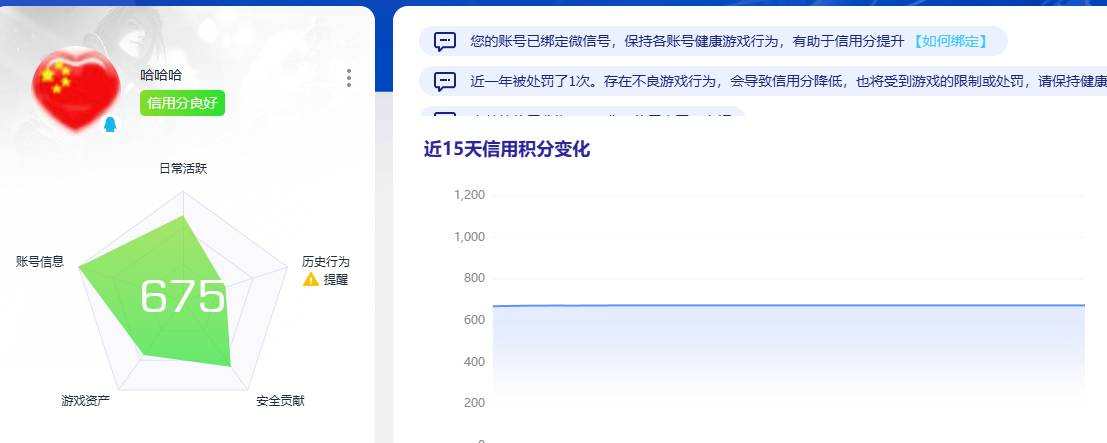Click message icon of penalty notice
The image size is (1107, 443).
(x=445, y=81)
